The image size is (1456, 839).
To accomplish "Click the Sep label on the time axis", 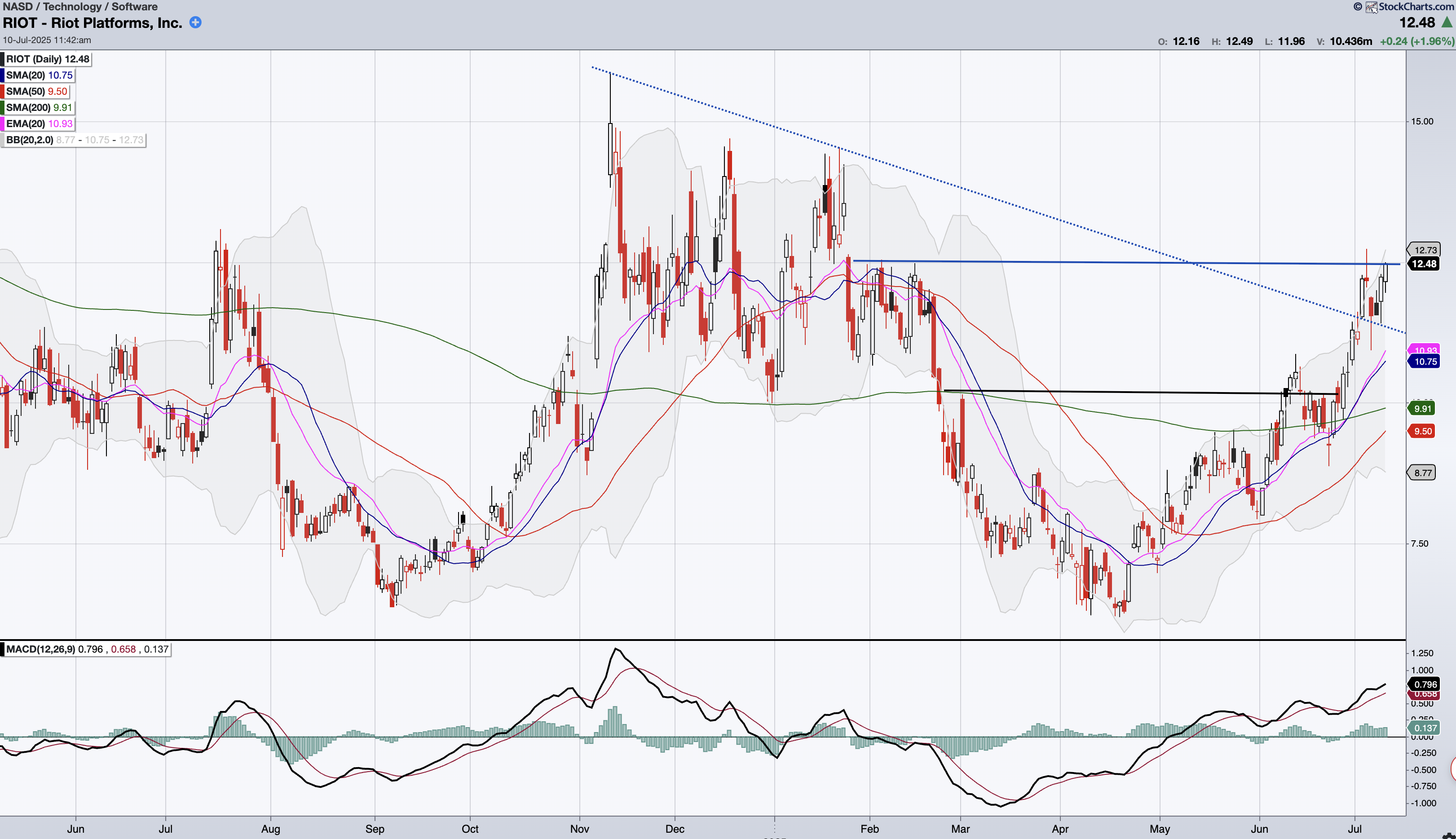I will point(375,829).
